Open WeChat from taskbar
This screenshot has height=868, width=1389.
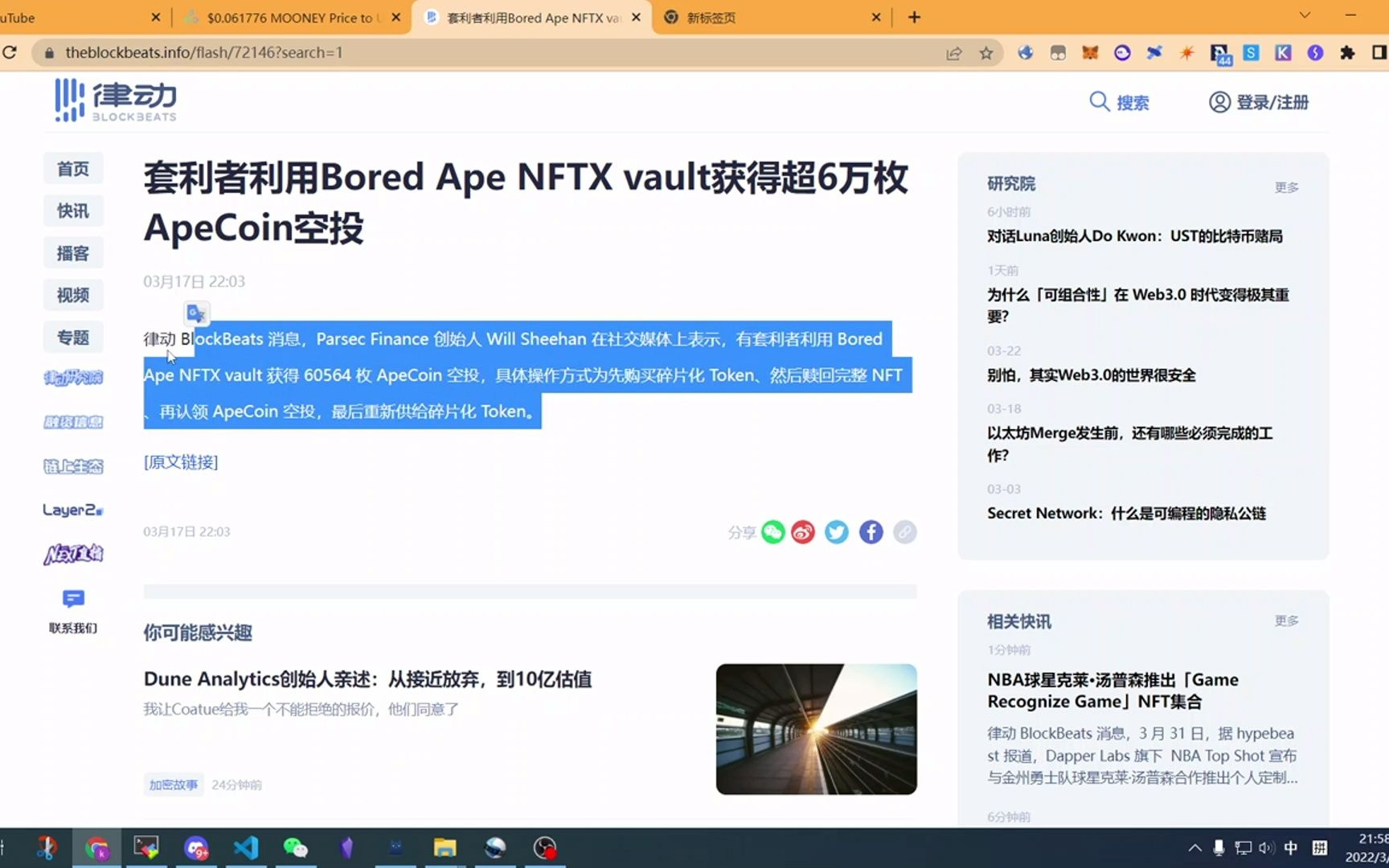[295, 848]
